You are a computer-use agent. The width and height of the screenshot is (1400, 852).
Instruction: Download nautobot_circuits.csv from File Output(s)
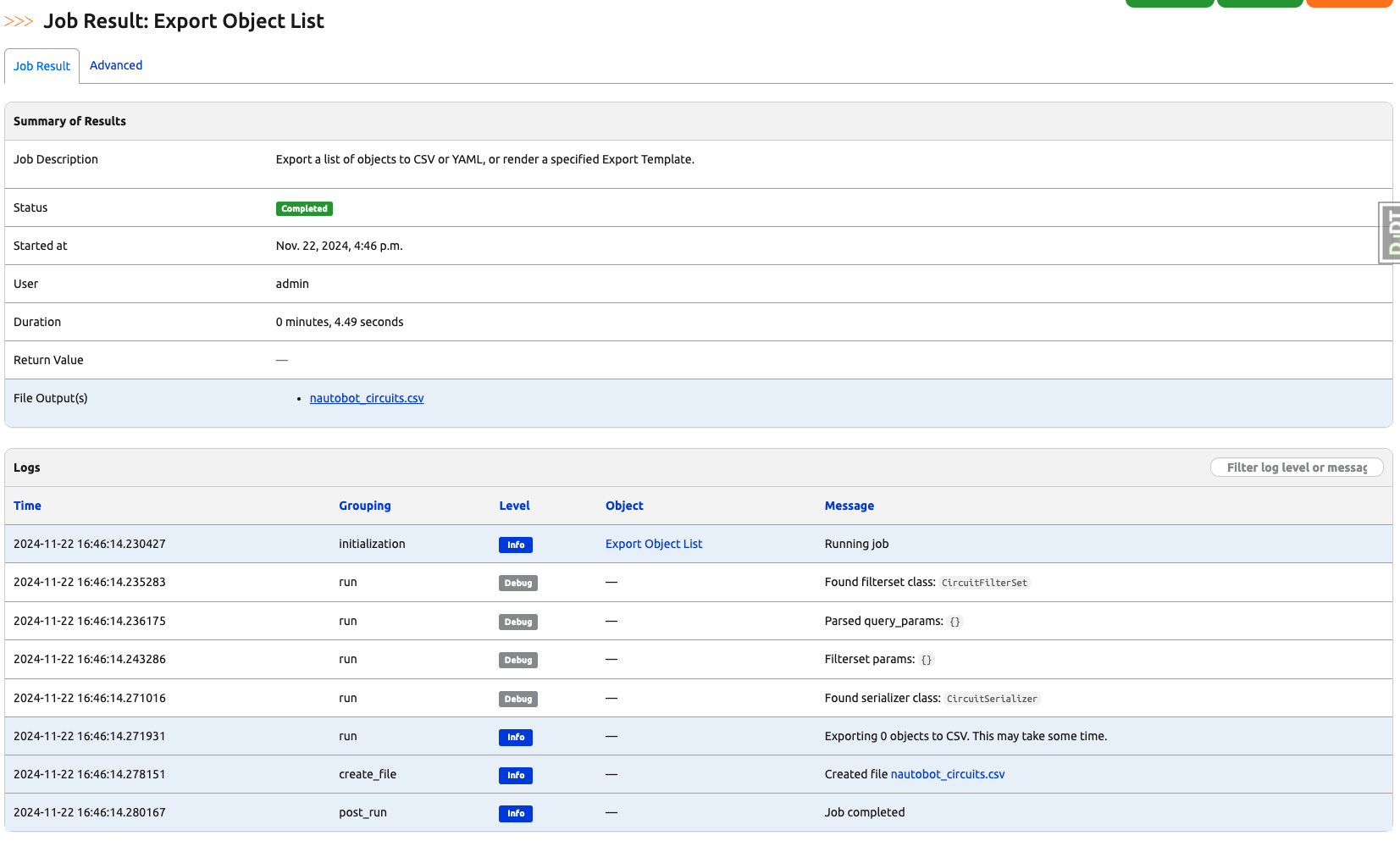click(367, 398)
